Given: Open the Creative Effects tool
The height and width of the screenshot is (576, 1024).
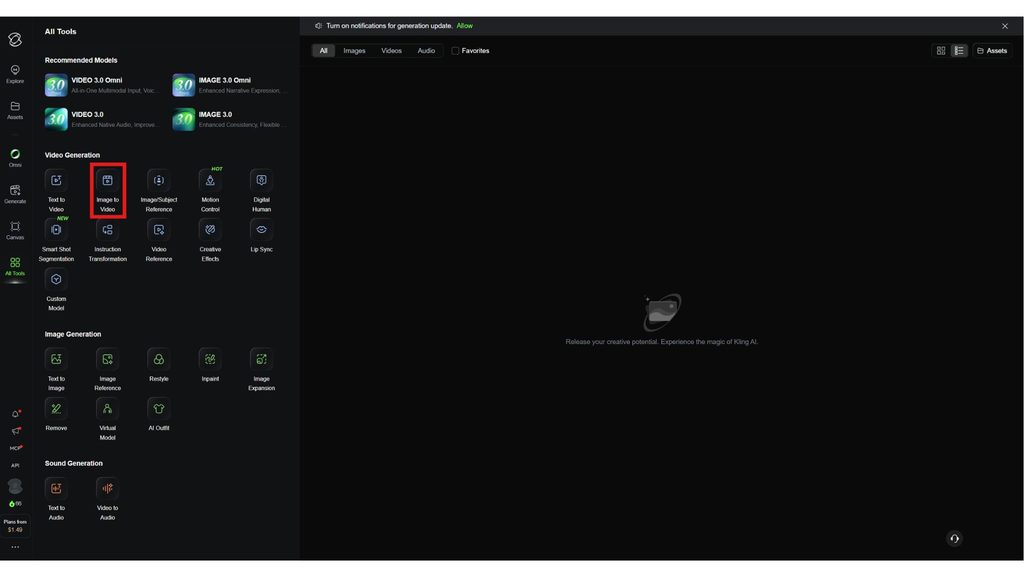Looking at the screenshot, I should (210, 240).
